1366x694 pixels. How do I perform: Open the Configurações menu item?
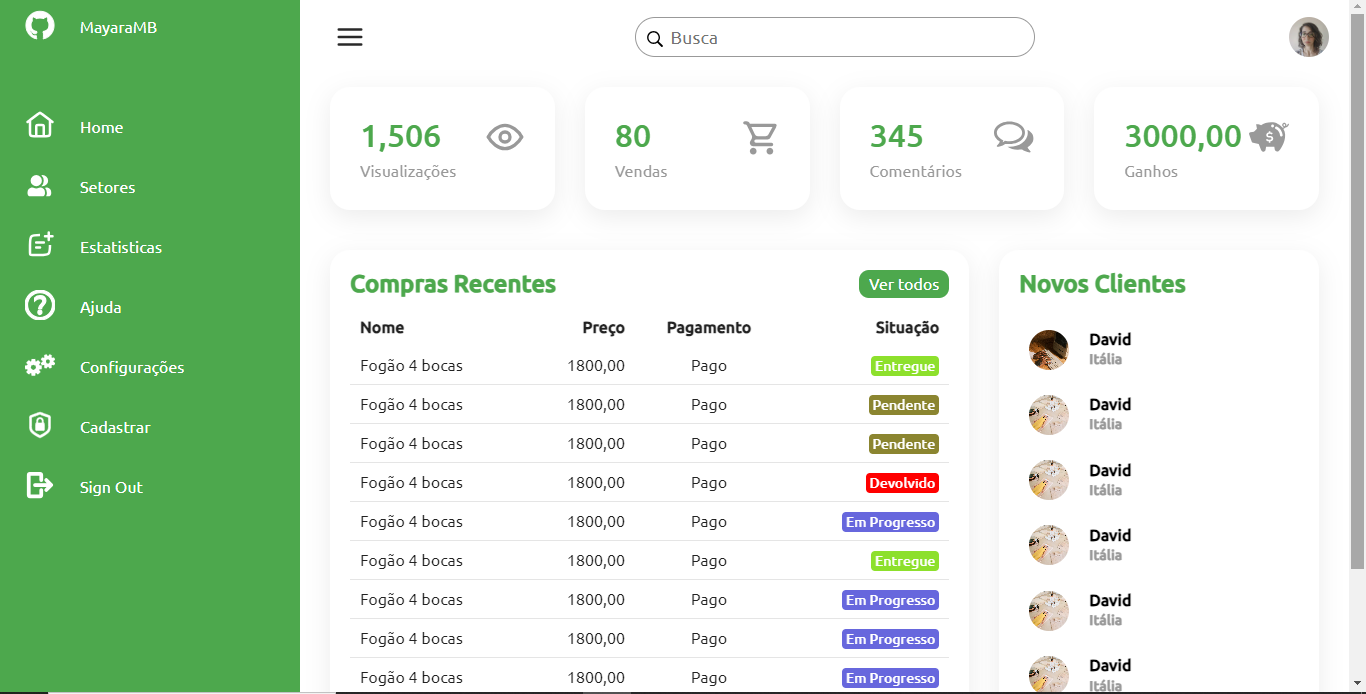point(131,367)
